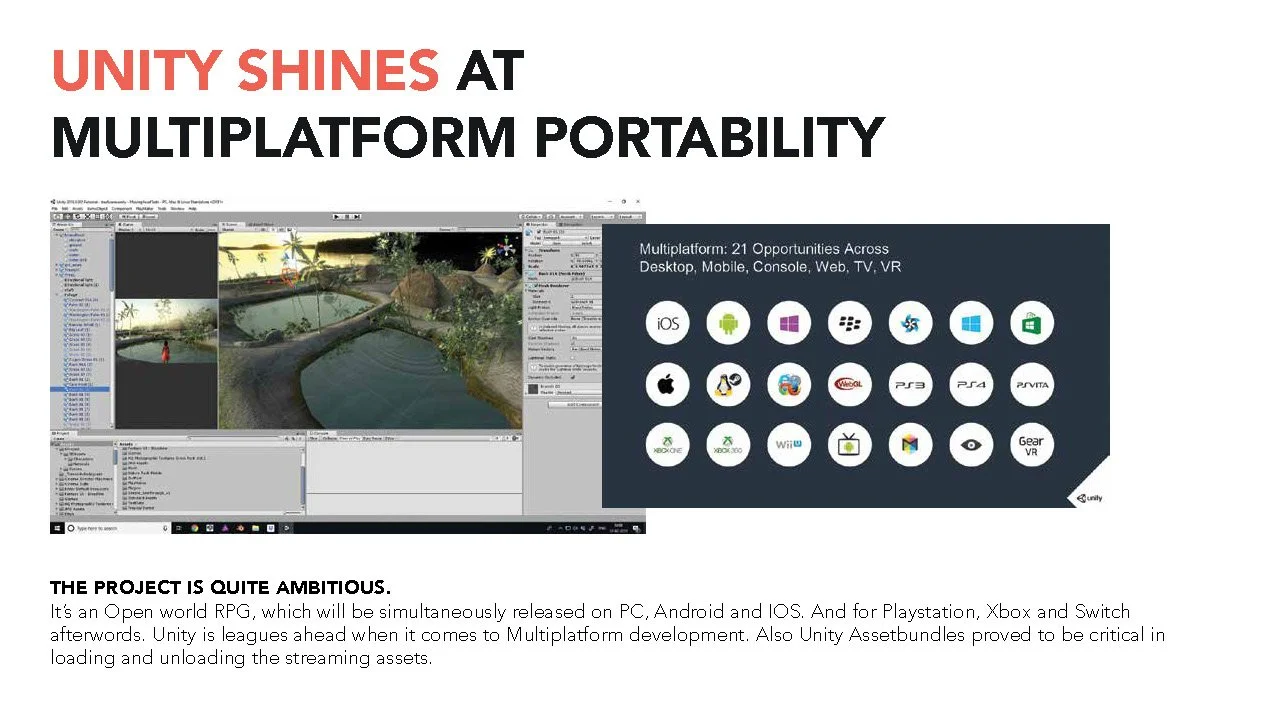1280x720 pixels.
Task: Click the Xbox One platform icon
Action: tap(668, 445)
